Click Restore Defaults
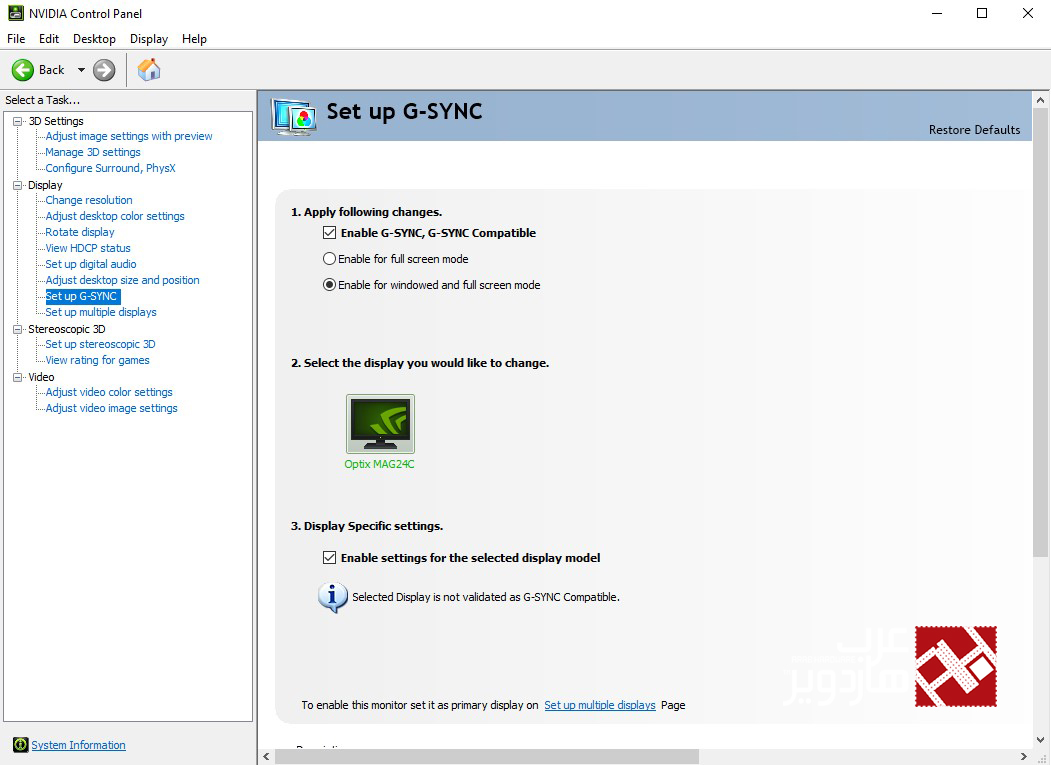This screenshot has width=1051, height=765. [x=975, y=130]
